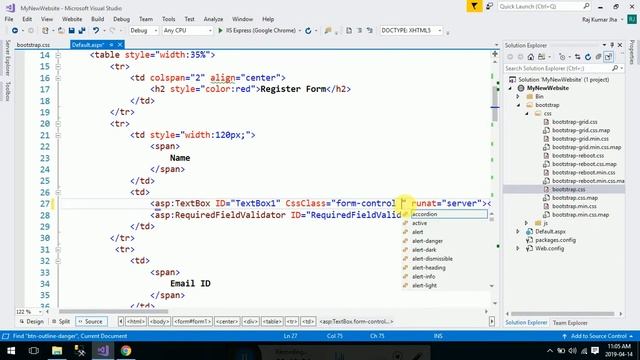The height and width of the screenshot is (360, 640).
Task: Click the Refresh icon in Solution Explorer
Action: click(588, 57)
